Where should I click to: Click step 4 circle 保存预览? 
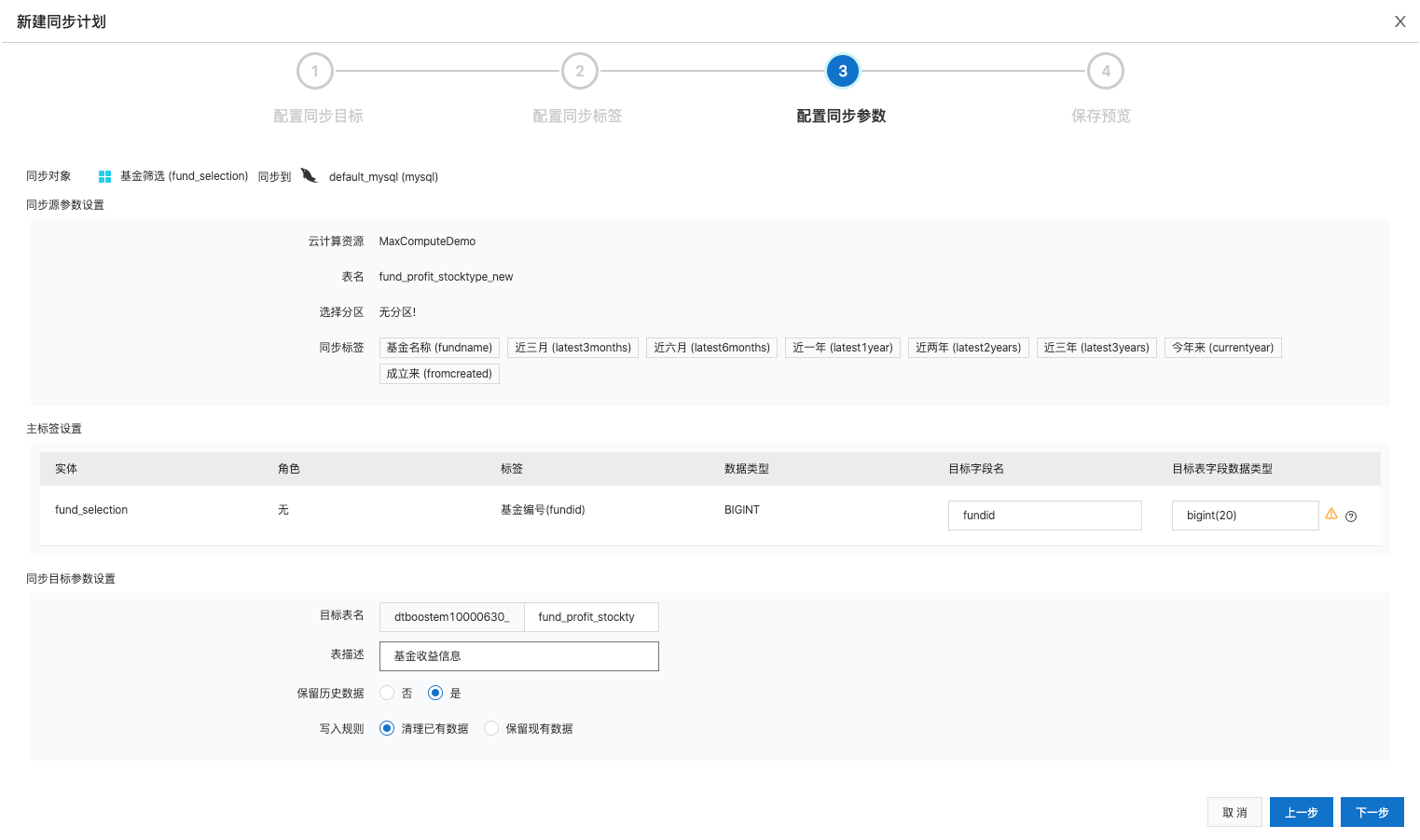(x=1106, y=71)
